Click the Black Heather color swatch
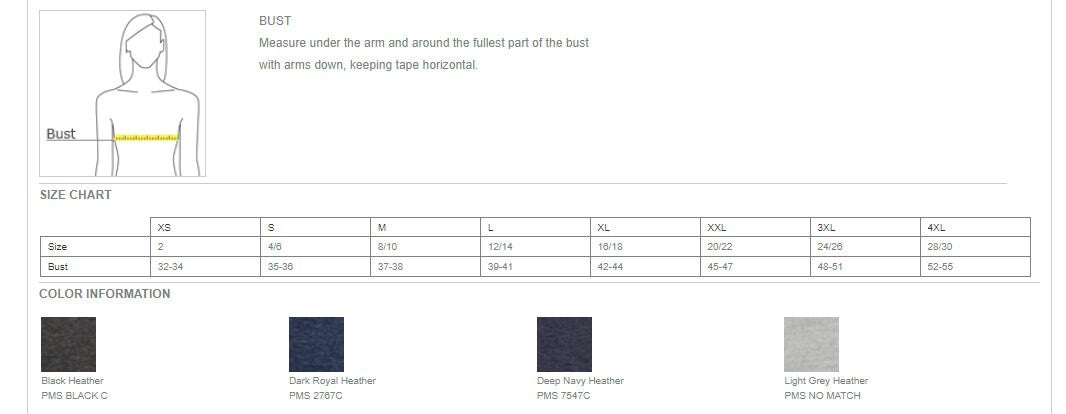 [x=68, y=344]
